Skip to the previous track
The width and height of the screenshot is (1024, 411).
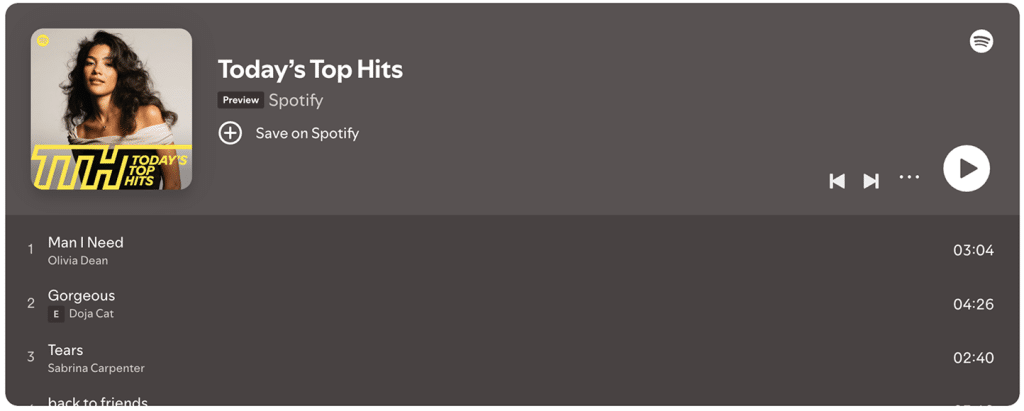(x=837, y=181)
